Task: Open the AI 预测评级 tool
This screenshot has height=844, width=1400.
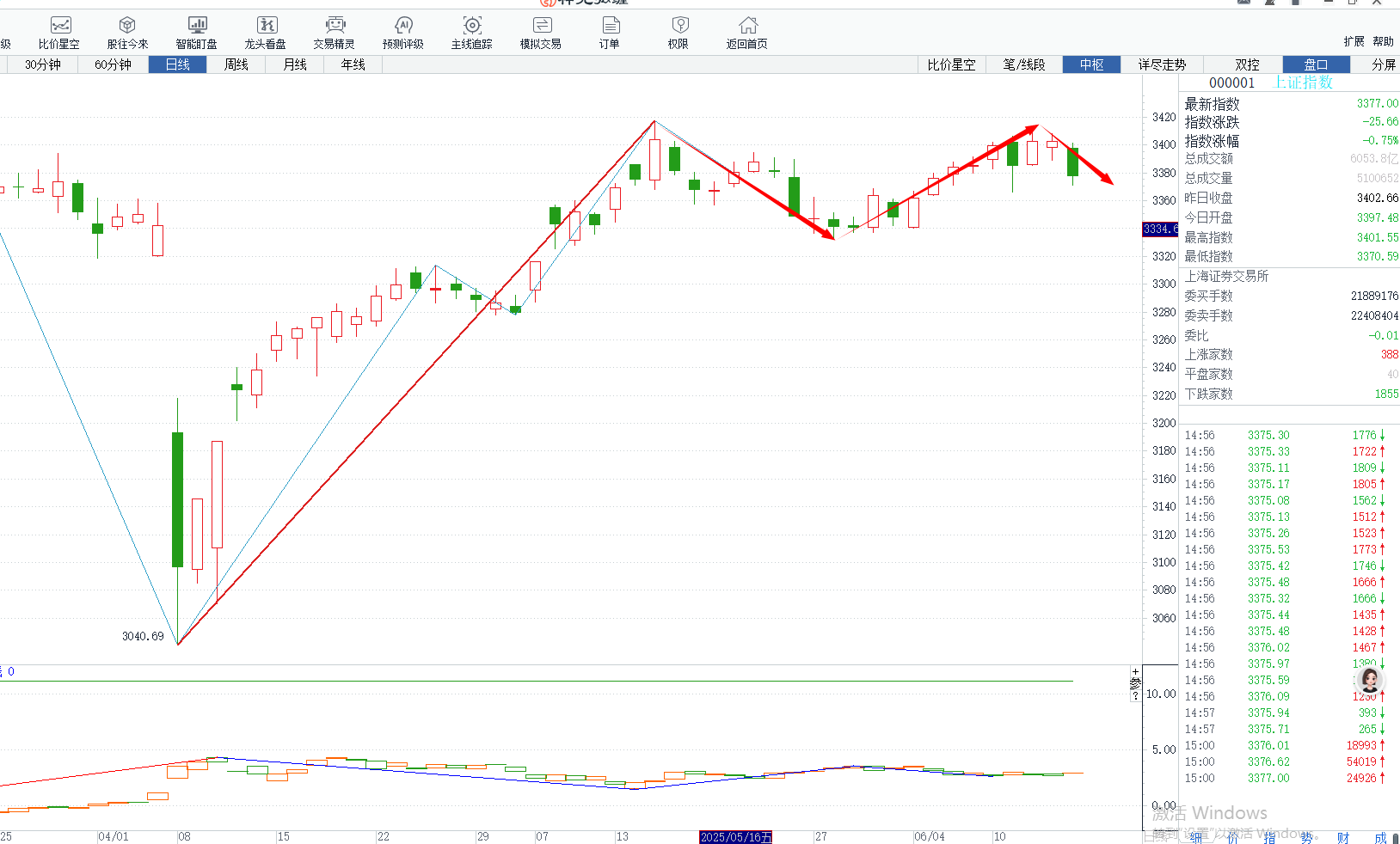Action: tap(403, 32)
